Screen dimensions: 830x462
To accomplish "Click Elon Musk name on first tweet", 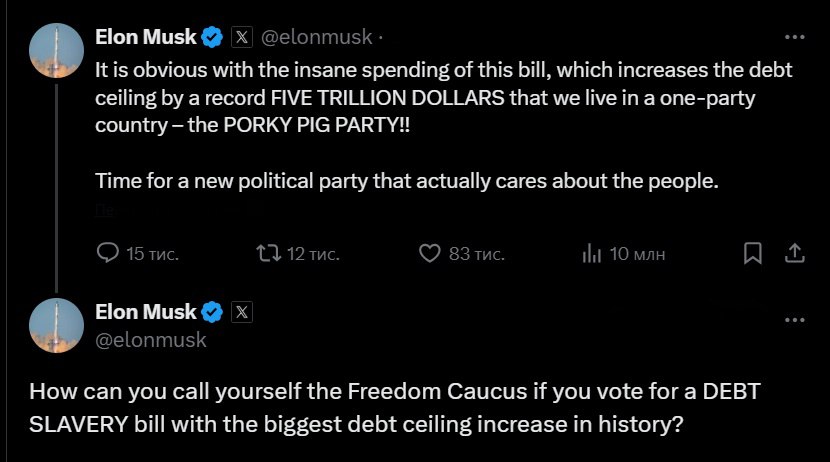I will click(146, 38).
